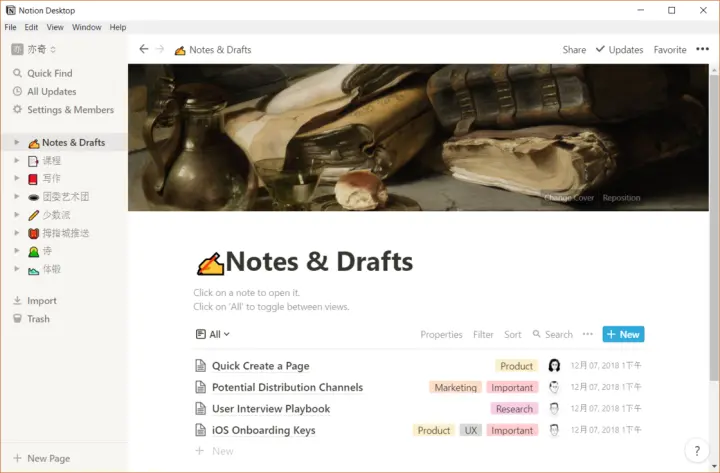
Task: Open the database Sort option
Action: coord(512,334)
